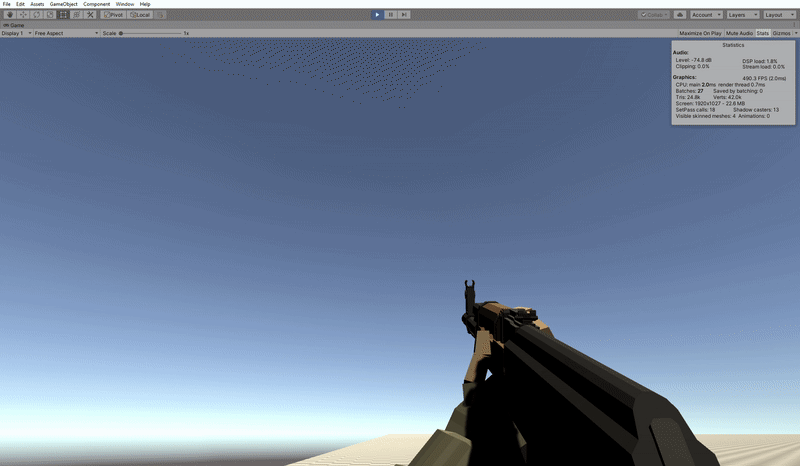The width and height of the screenshot is (800, 466).
Task: Toggle Pivot handle position
Action: click(x=113, y=15)
